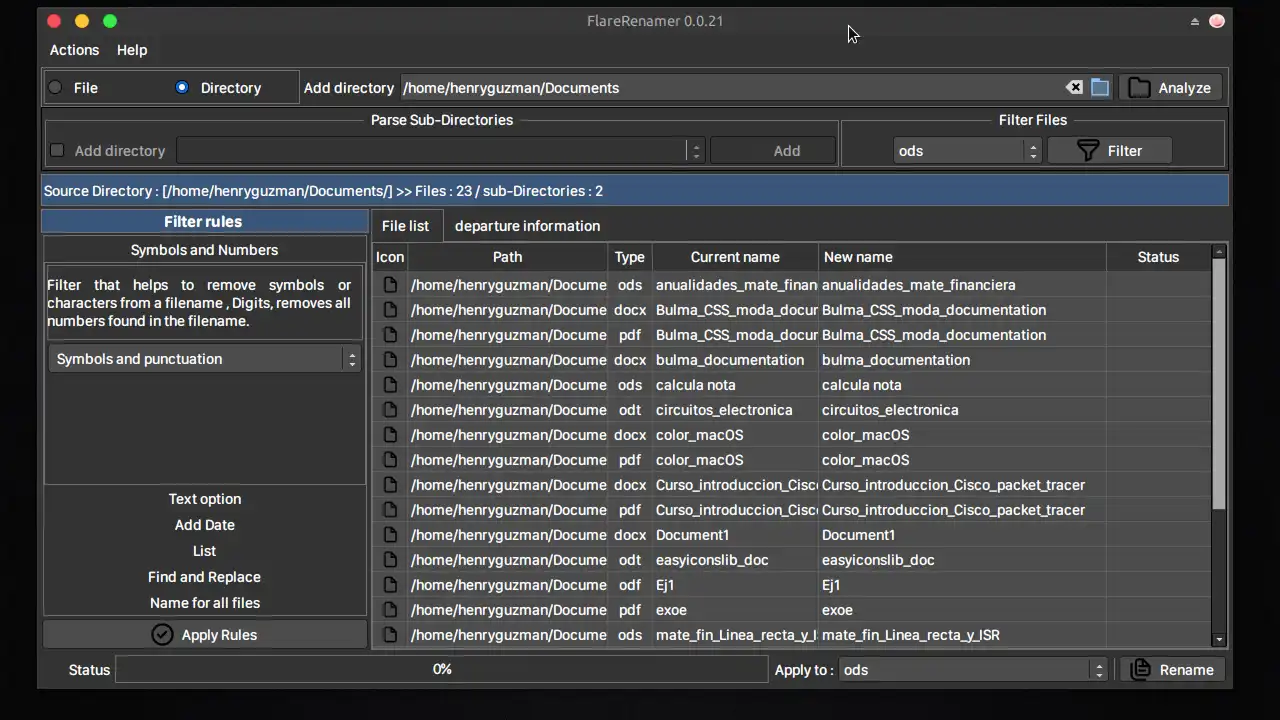The height and width of the screenshot is (720, 1280).
Task: Click the clear directory path icon
Action: 1074,88
